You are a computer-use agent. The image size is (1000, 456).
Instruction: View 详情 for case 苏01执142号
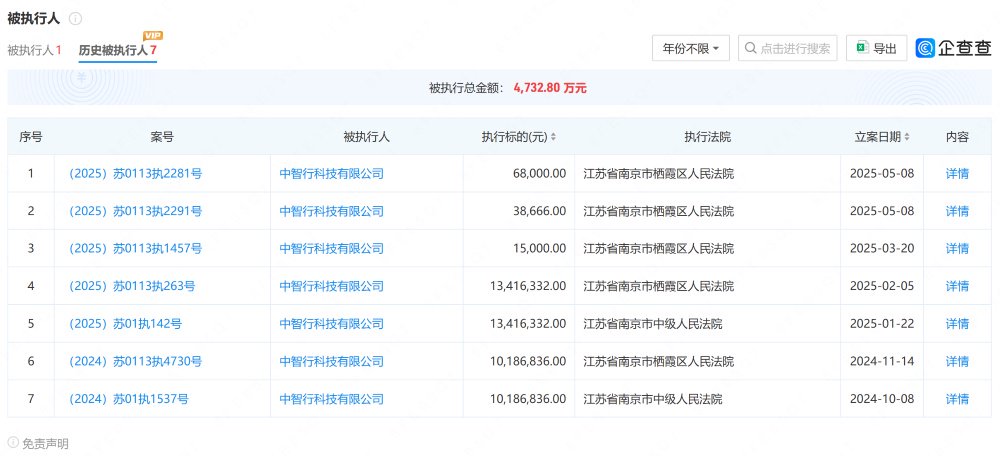pyautogui.click(x=957, y=324)
